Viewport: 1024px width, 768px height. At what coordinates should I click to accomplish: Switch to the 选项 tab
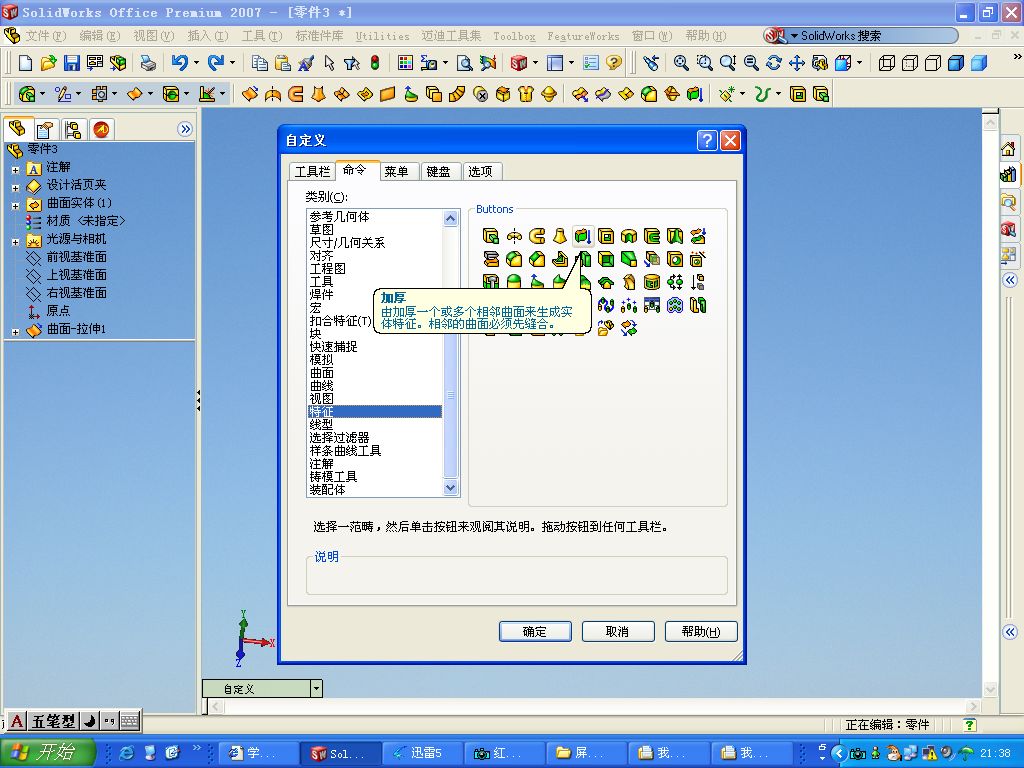pyautogui.click(x=481, y=171)
